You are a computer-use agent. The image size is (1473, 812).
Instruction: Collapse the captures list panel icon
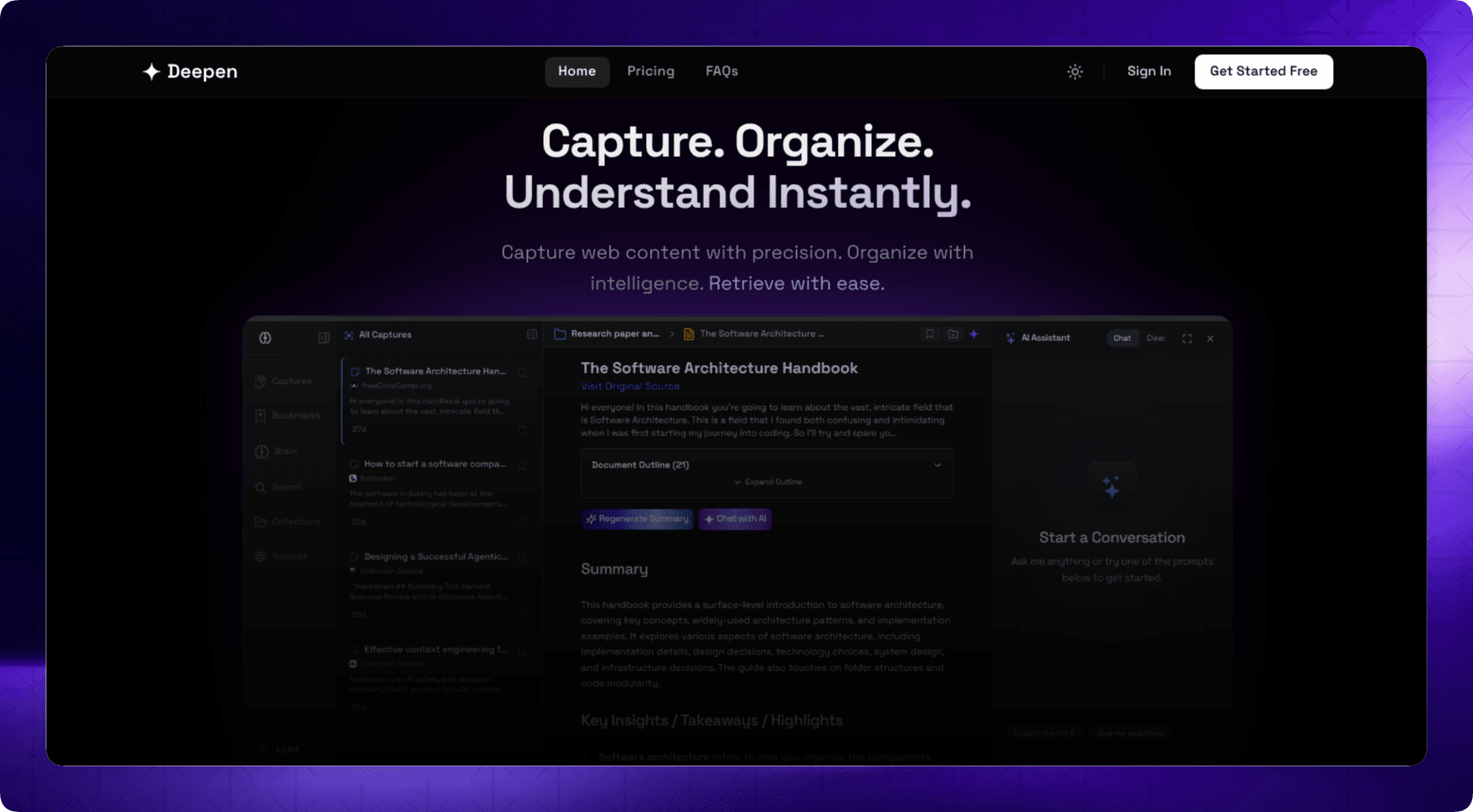pos(532,335)
